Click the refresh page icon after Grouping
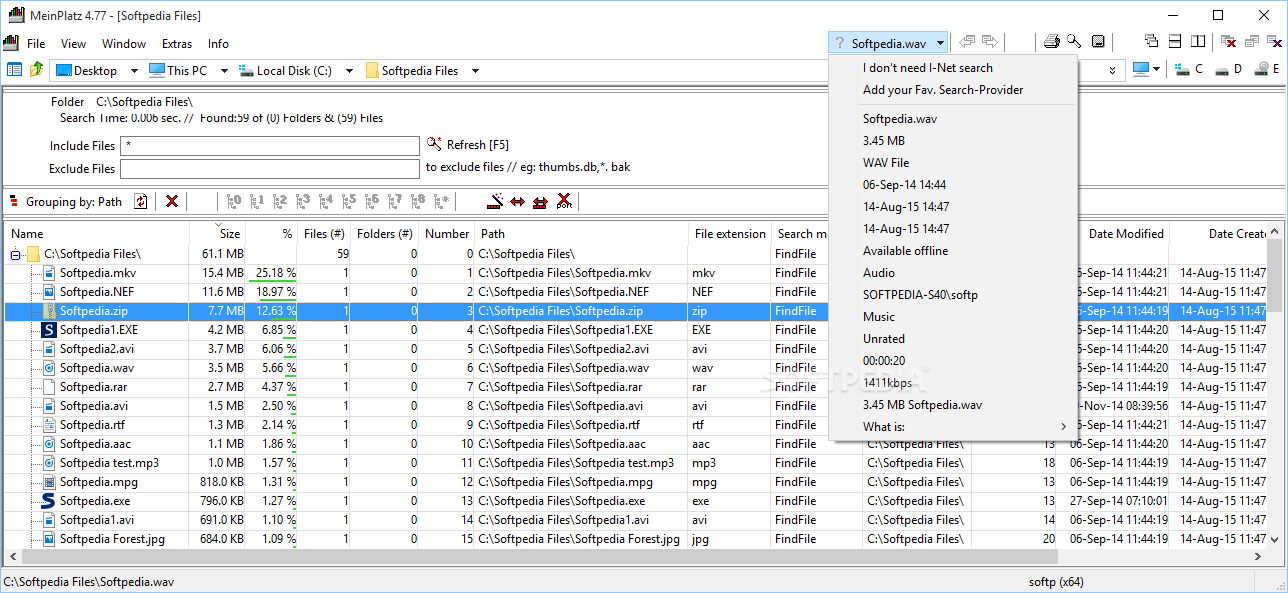 pyautogui.click(x=141, y=201)
